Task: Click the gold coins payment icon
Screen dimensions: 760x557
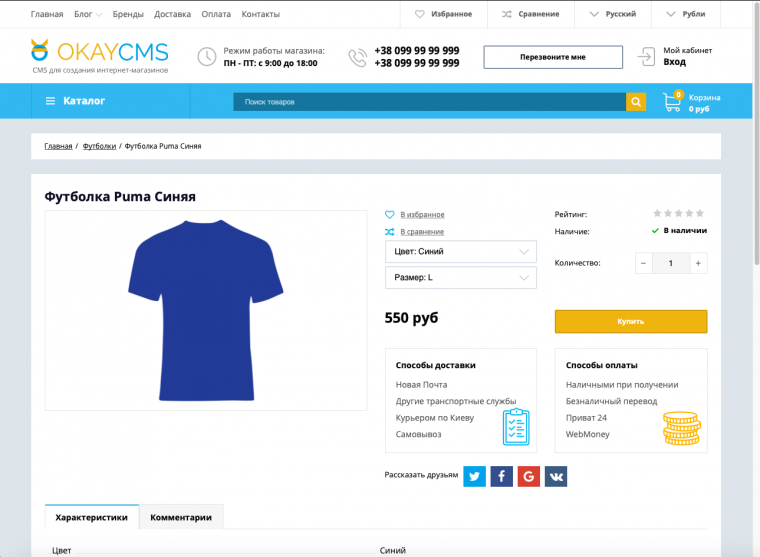Action: [x=681, y=428]
